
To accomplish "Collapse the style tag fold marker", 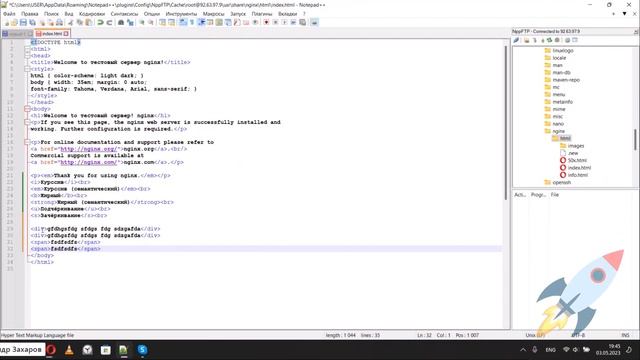I will point(27,69).
